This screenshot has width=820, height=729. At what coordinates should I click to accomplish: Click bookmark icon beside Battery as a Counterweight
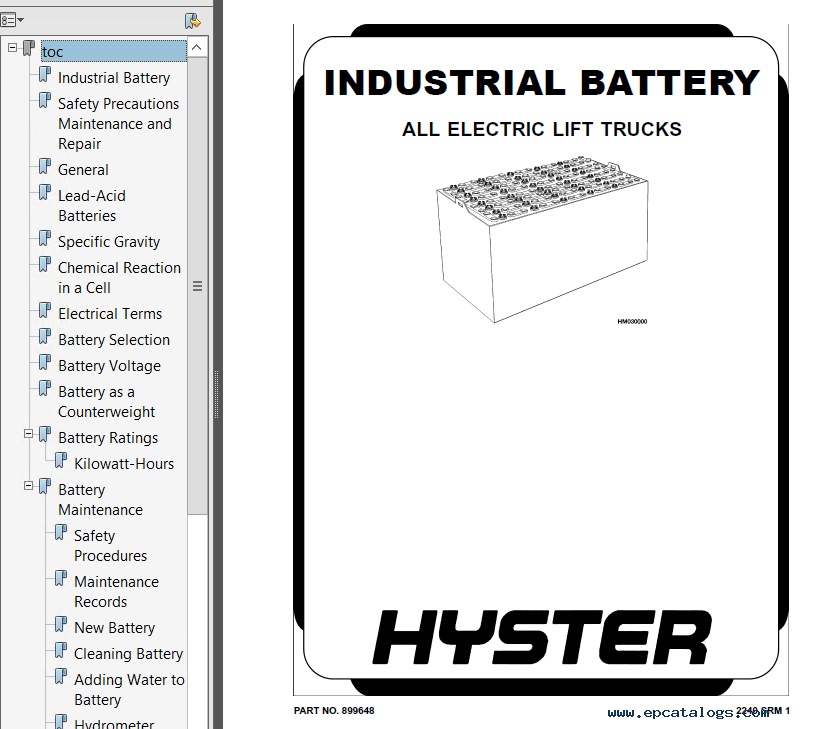pos(45,389)
